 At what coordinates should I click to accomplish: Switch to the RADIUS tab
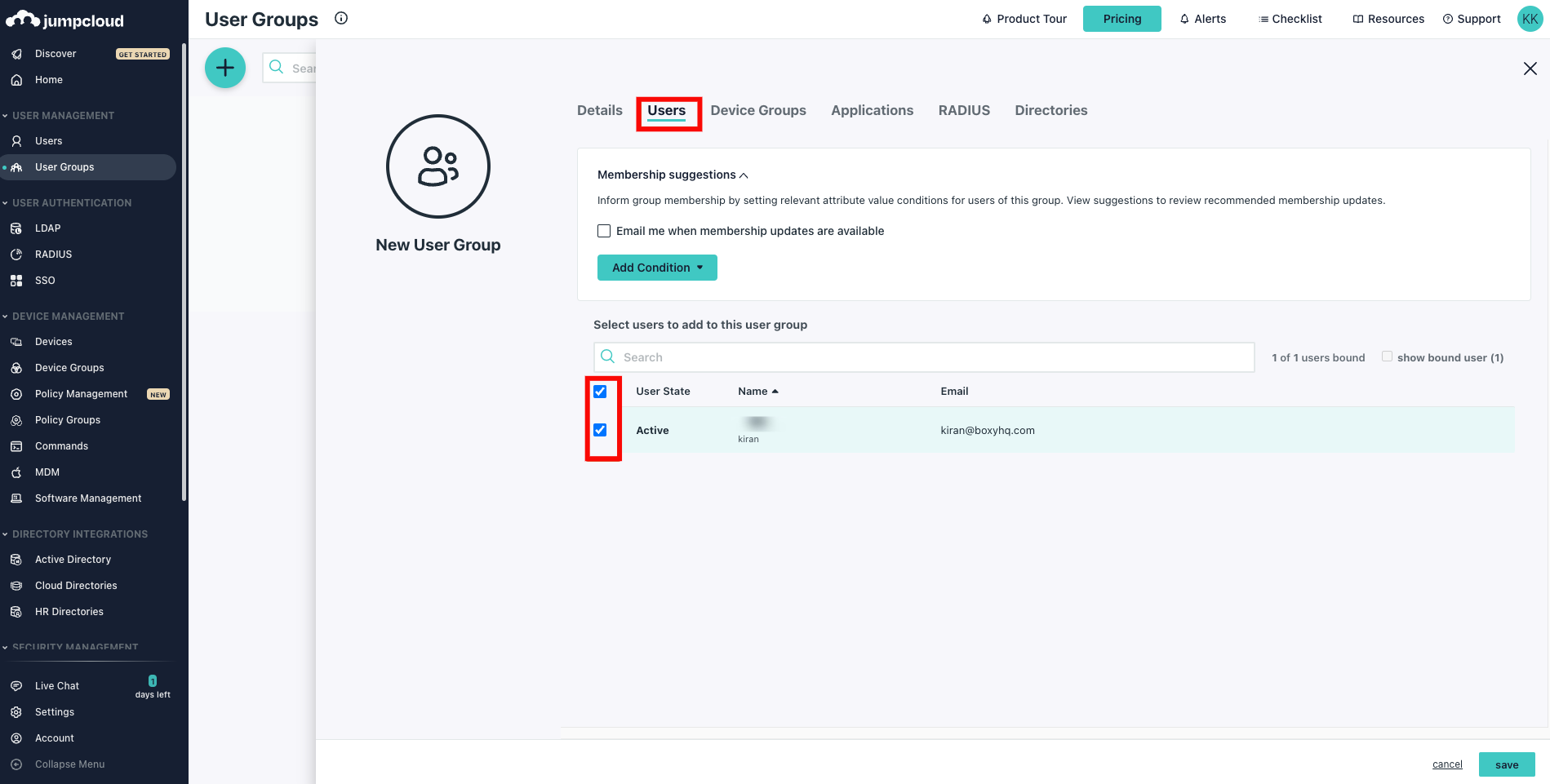(964, 110)
